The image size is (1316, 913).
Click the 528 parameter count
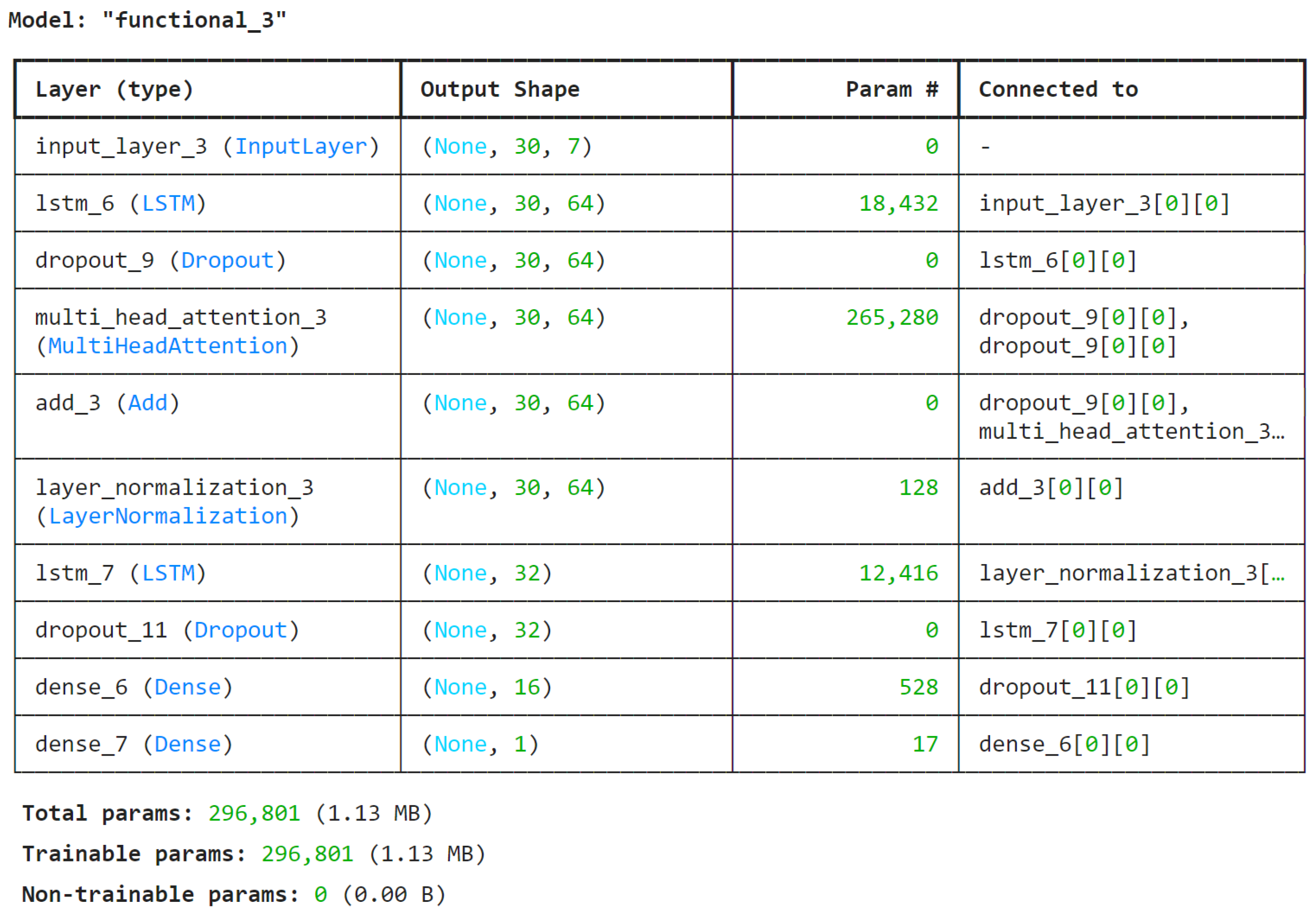(919, 688)
